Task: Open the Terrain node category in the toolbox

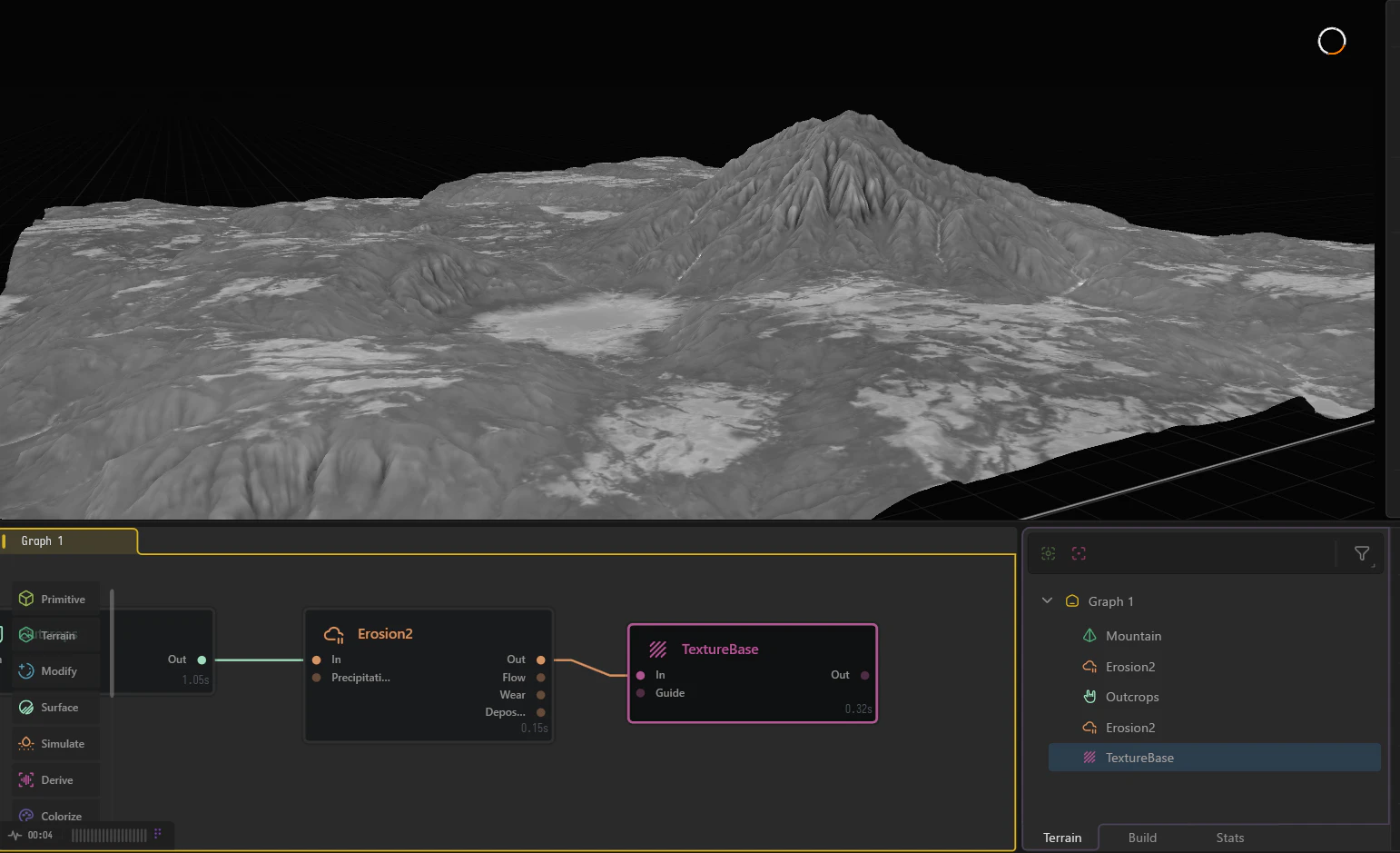Action: click(x=55, y=635)
